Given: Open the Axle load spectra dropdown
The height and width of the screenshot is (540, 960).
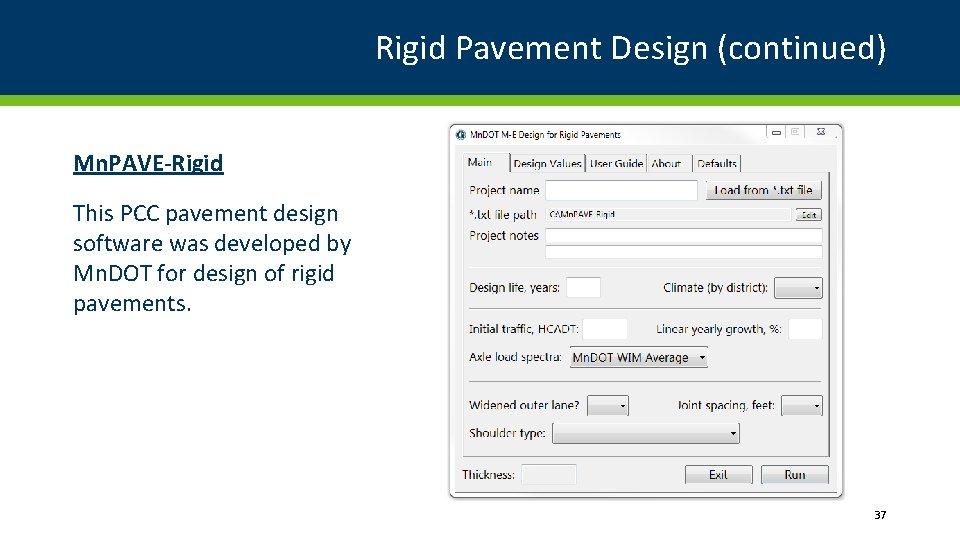Looking at the screenshot, I should click(x=639, y=358).
